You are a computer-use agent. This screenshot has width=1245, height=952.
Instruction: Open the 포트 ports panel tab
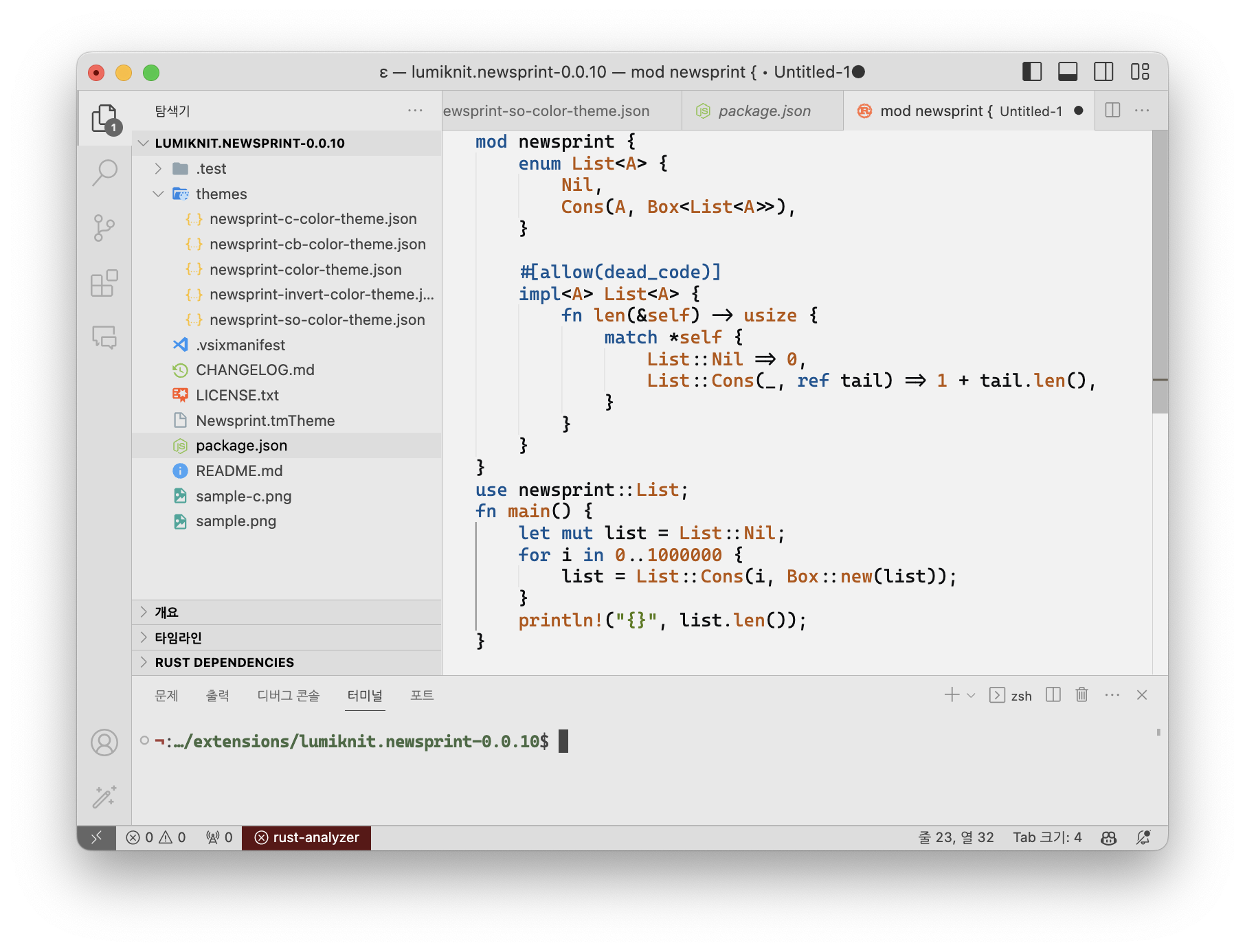click(x=422, y=695)
